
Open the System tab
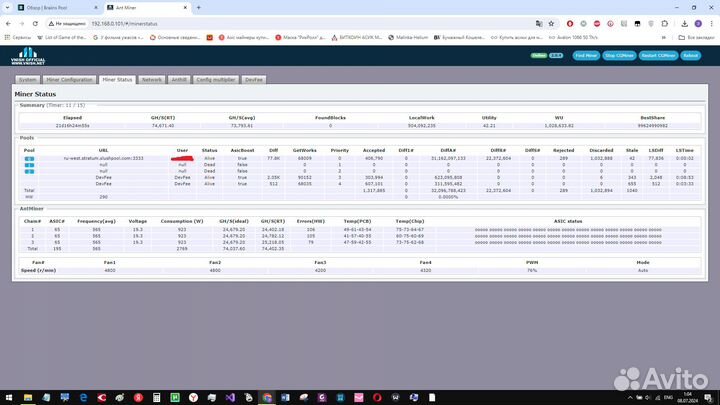tap(28, 80)
